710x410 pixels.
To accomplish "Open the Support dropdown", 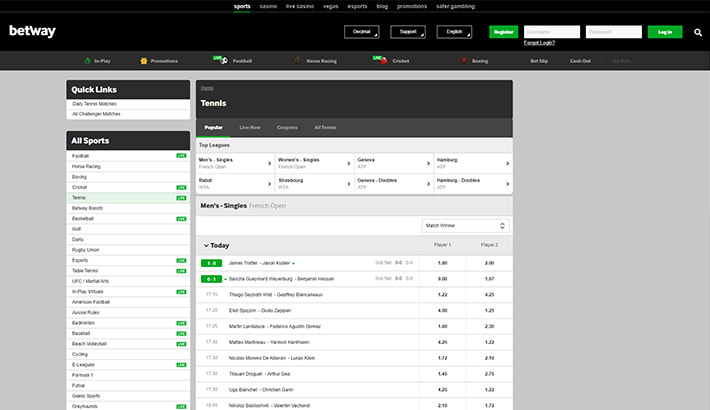I will tap(408, 32).
